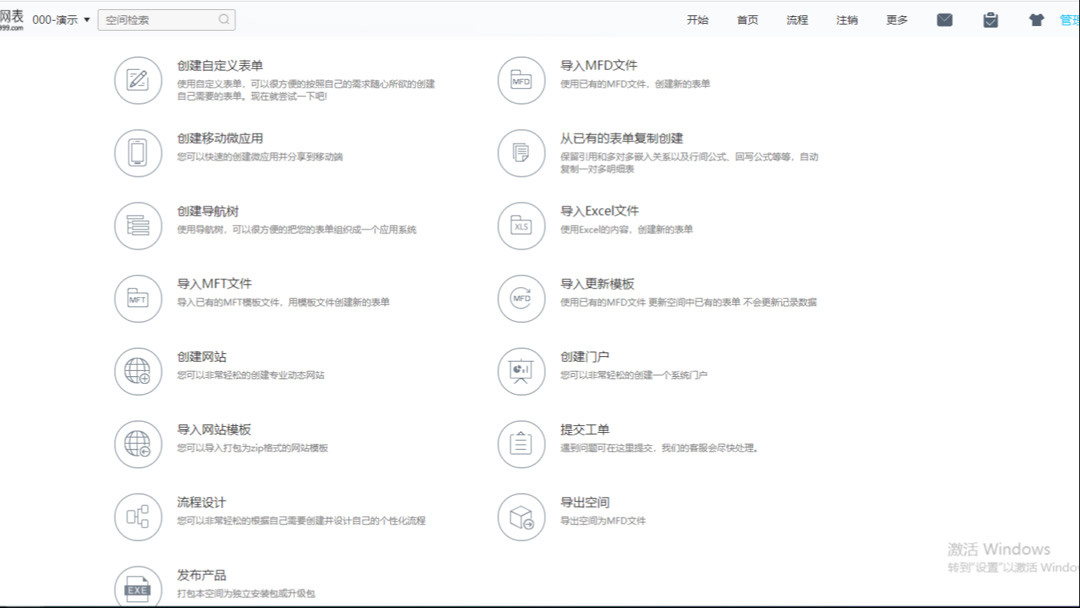Open 流程设计 with its flowchart icon
Viewport: 1080px width, 608px height.
pyautogui.click(x=138, y=516)
